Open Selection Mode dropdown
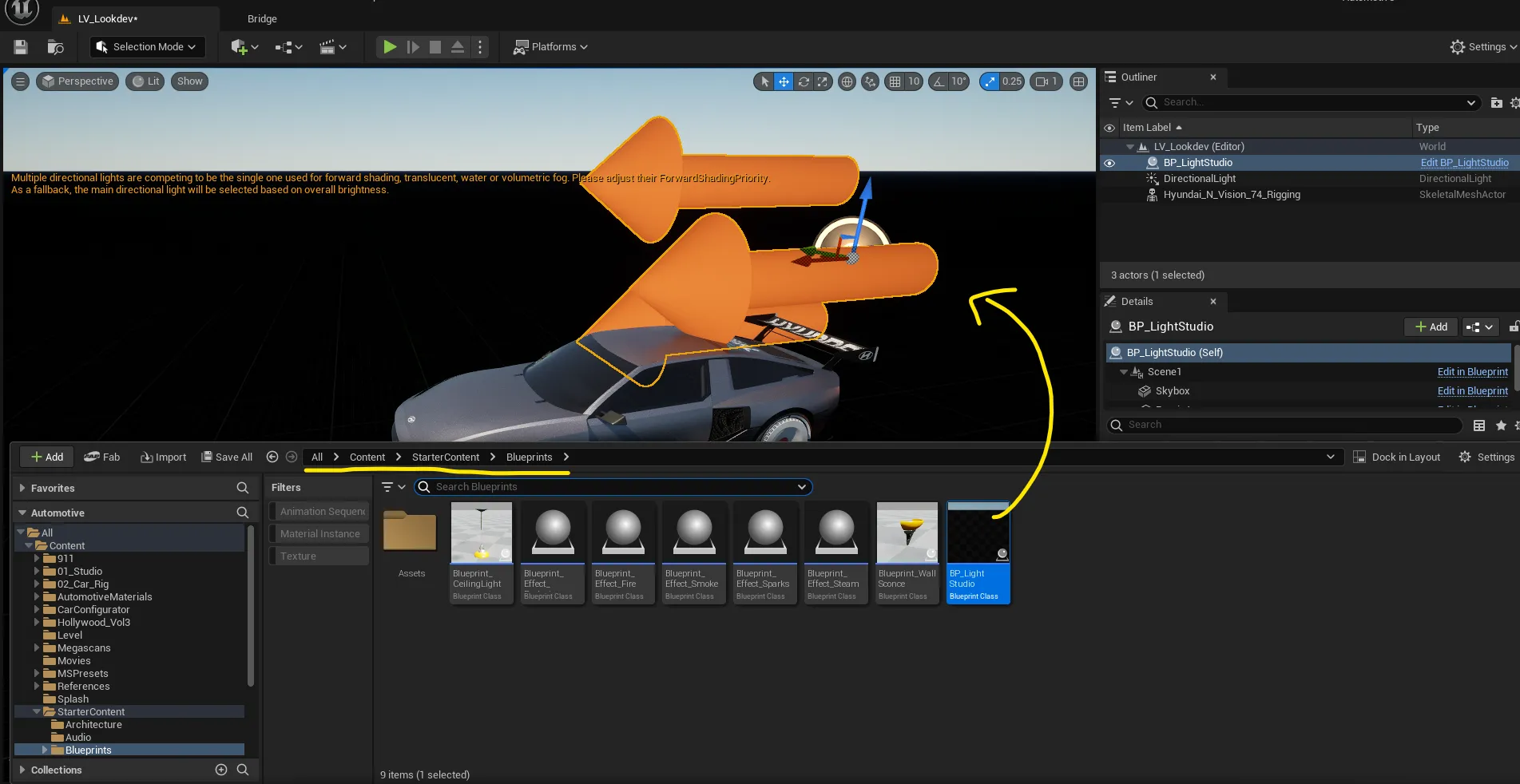The height and width of the screenshot is (784, 1520). 147,47
